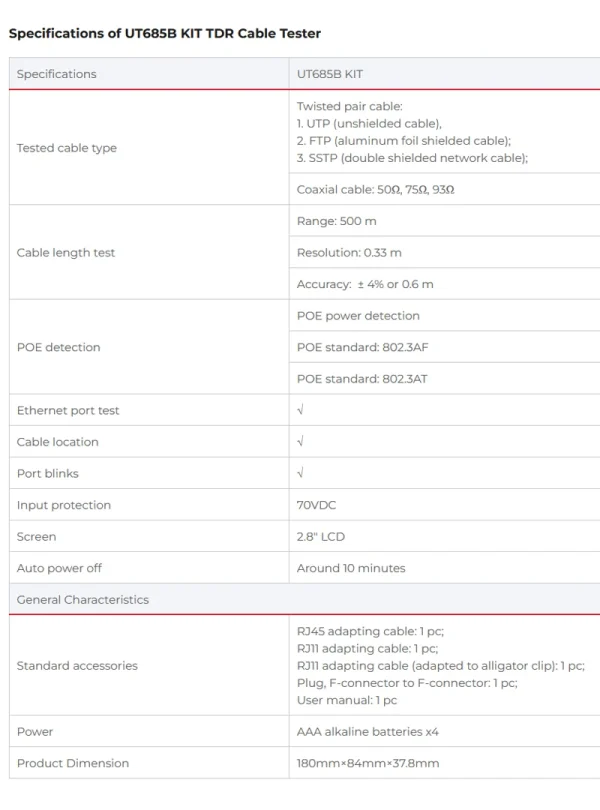Select the Tested cable type row label
This screenshot has height=810, width=600.
pos(67,148)
